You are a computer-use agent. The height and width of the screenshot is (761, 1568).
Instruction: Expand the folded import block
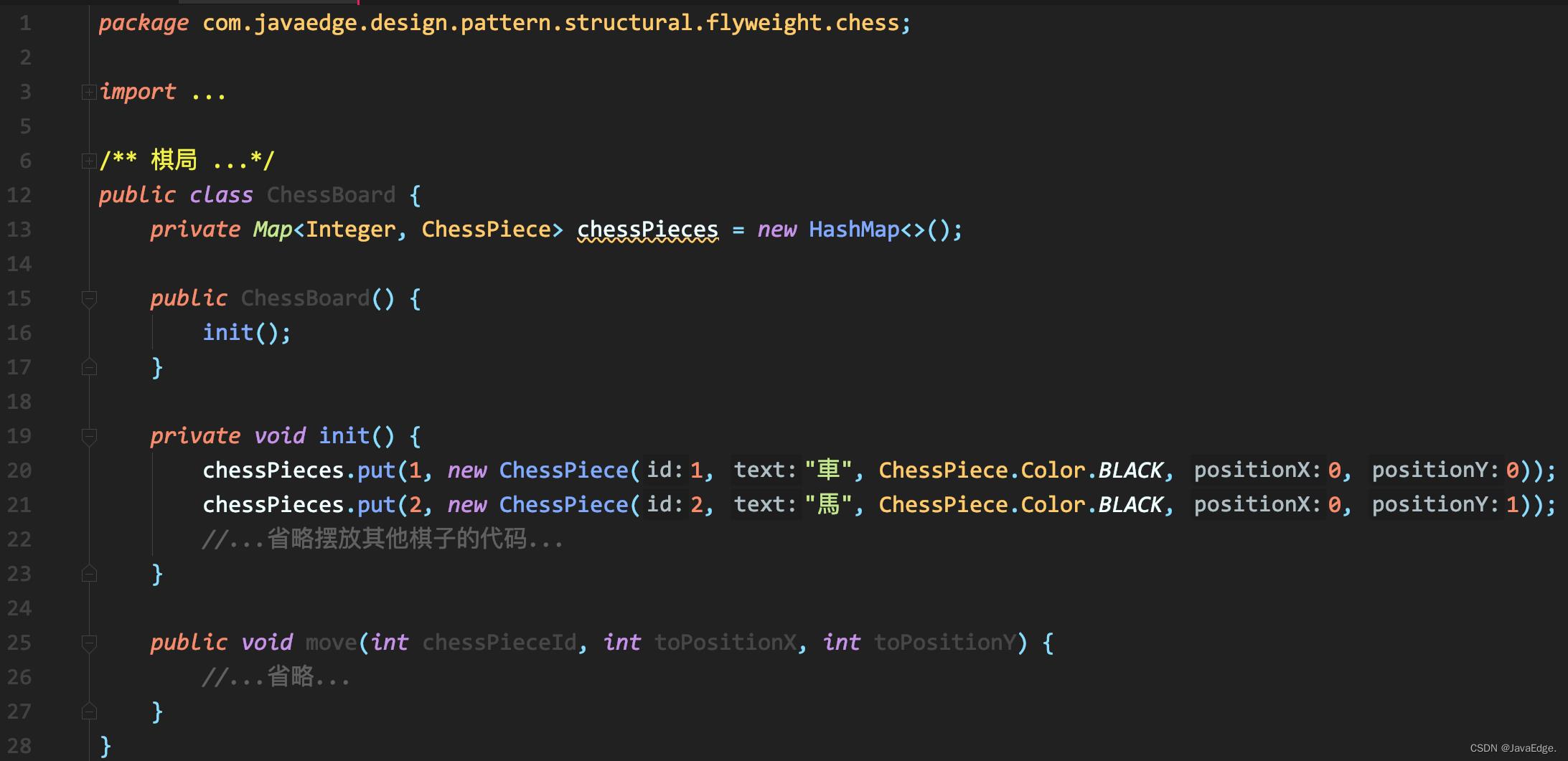coord(89,92)
